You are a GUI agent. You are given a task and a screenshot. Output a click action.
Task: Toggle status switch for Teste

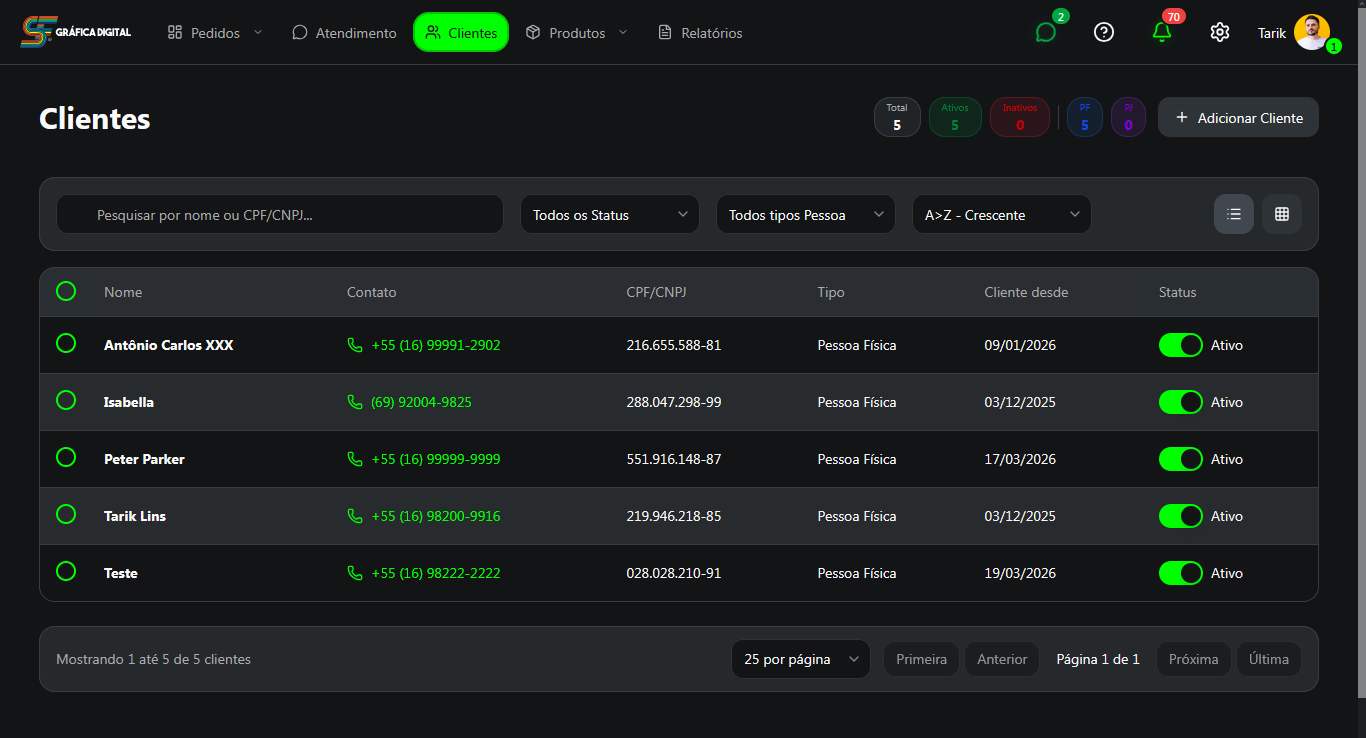tap(1180, 573)
